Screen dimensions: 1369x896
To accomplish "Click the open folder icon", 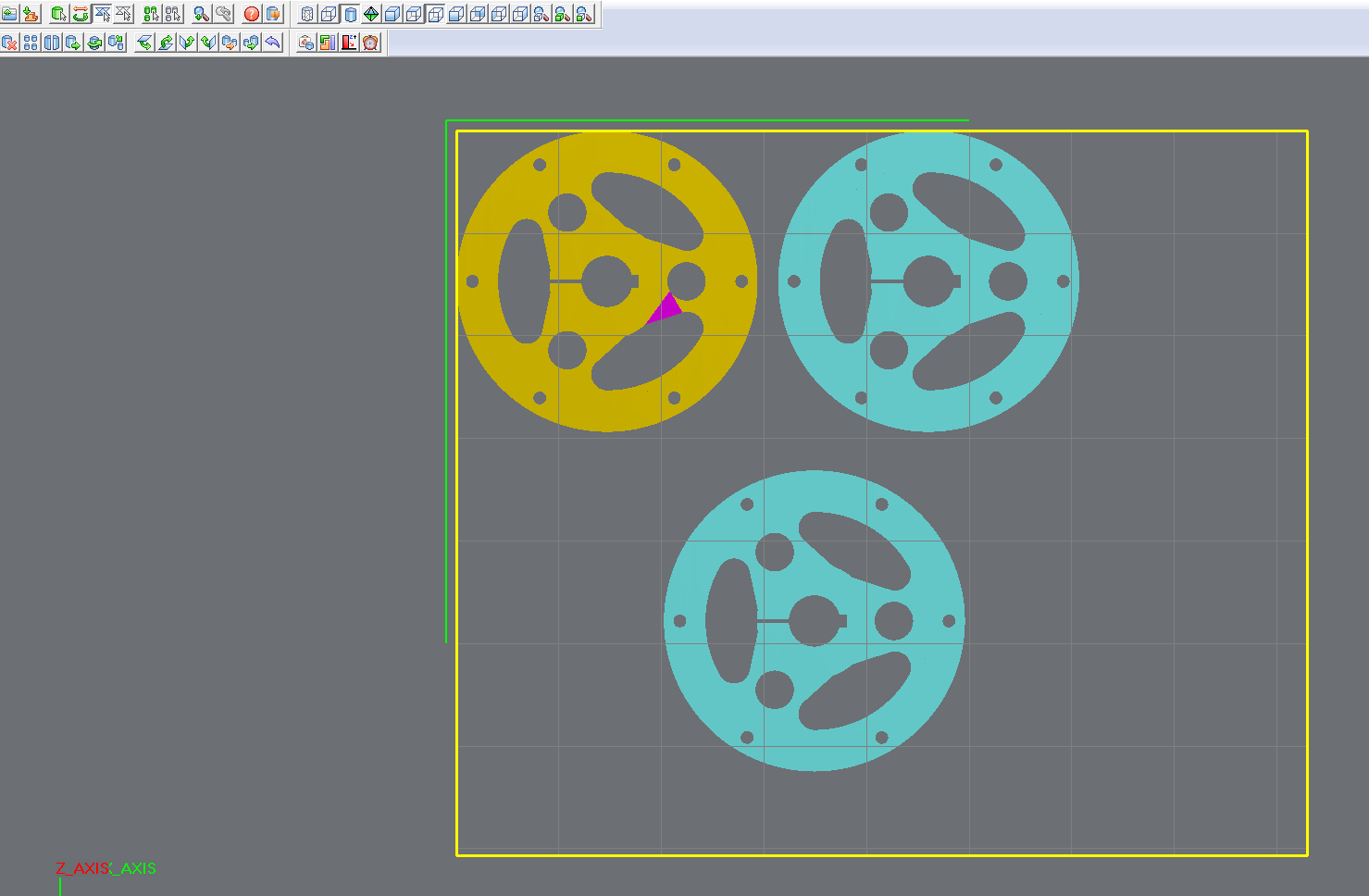I will pyautogui.click(x=9, y=14).
